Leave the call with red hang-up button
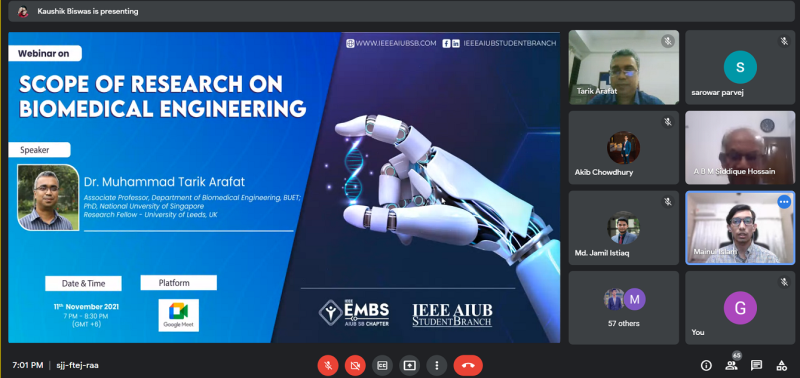The height and width of the screenshot is (378, 800). (468, 366)
